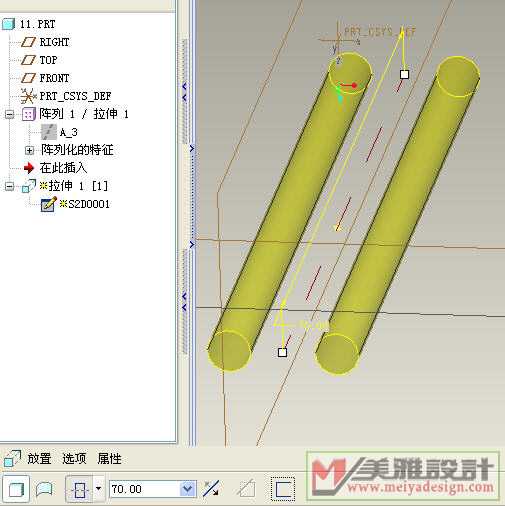The height and width of the screenshot is (506, 505).
Task: Flip extrude depth direction icon
Action: tap(212, 489)
